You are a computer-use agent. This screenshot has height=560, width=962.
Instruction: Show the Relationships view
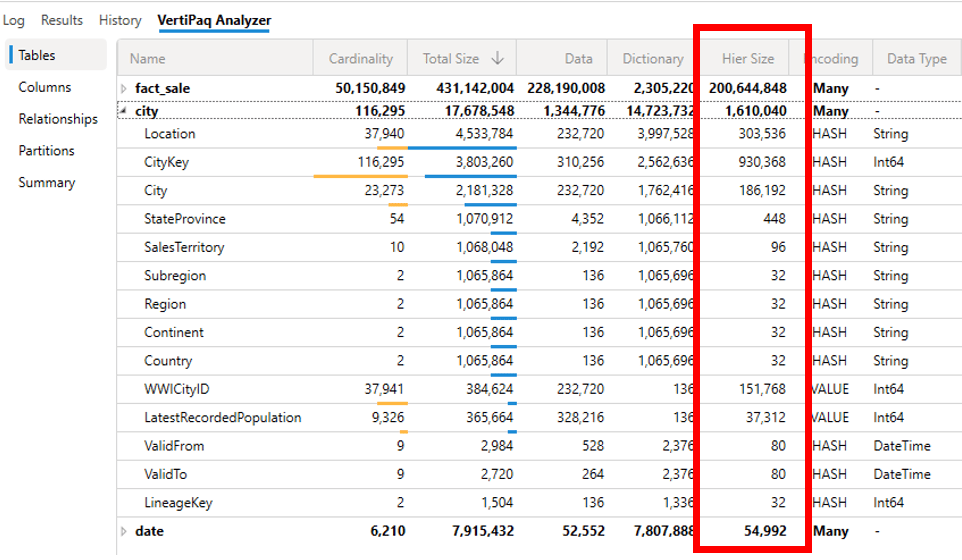pyautogui.click(x=58, y=119)
